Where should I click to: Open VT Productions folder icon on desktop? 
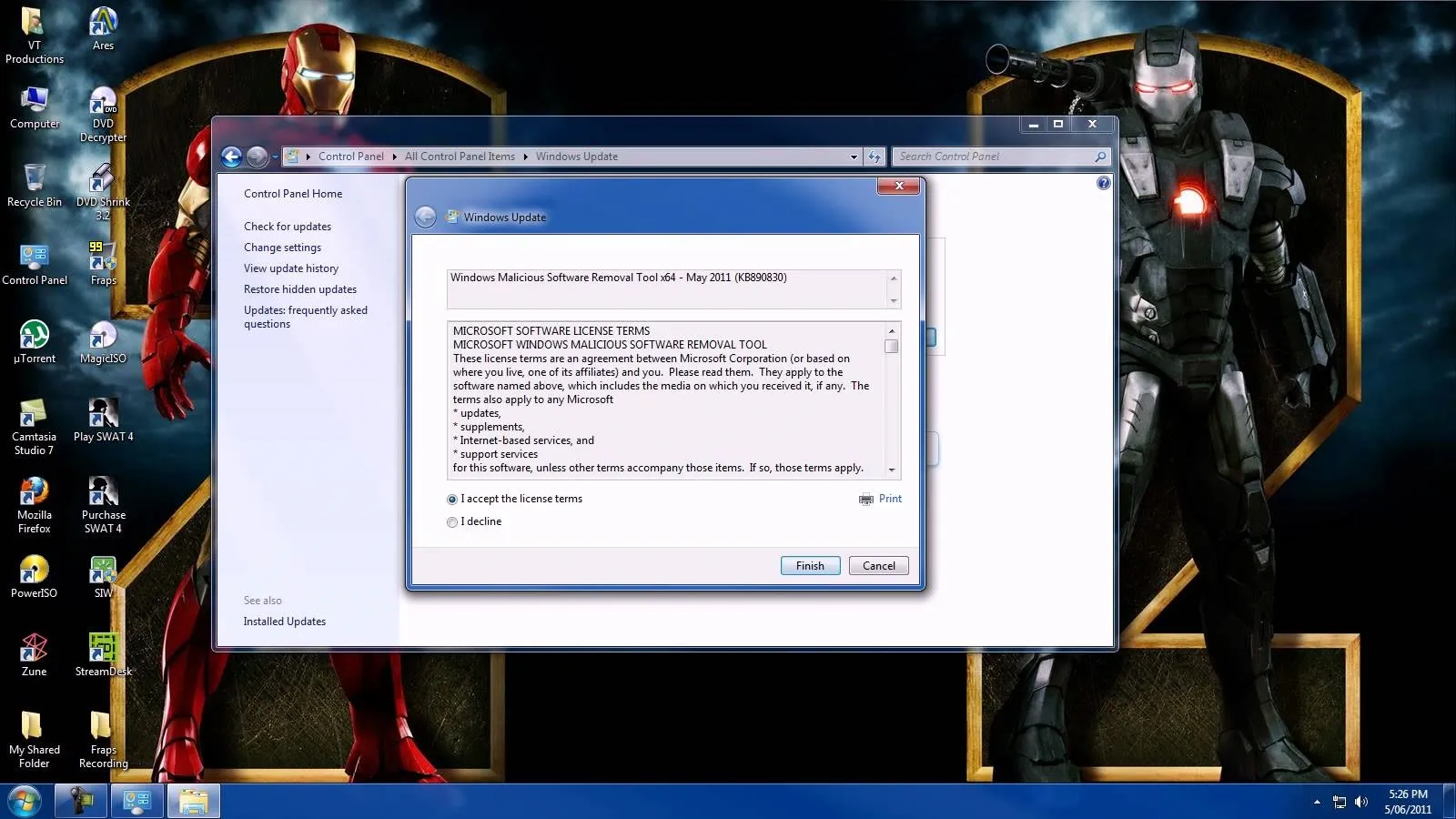pyautogui.click(x=34, y=36)
